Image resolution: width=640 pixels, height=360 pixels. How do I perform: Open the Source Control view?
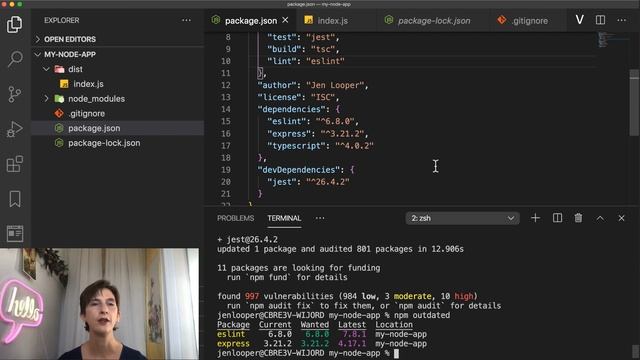pos(15,94)
